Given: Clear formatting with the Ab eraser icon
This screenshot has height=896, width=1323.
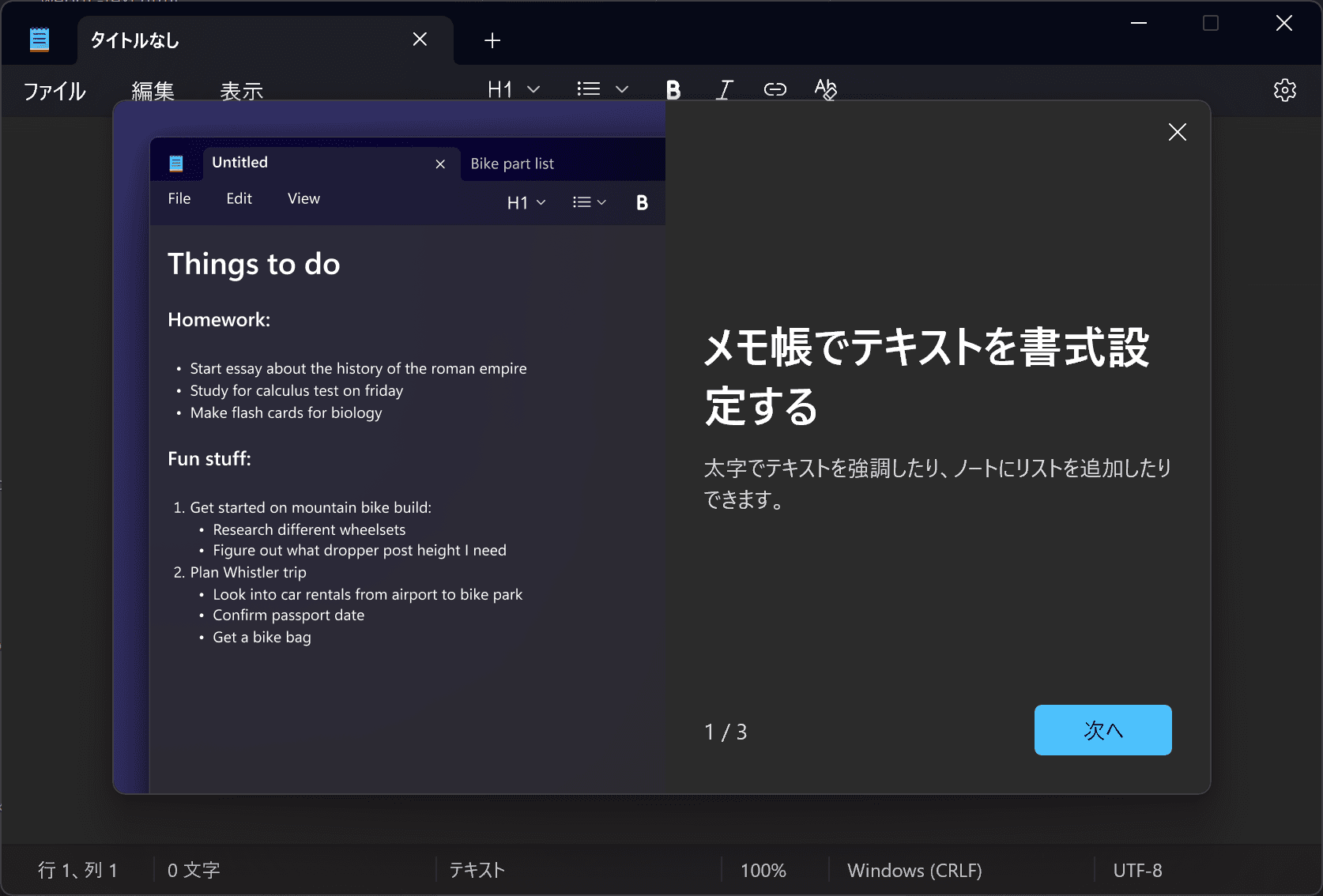Looking at the screenshot, I should point(826,89).
